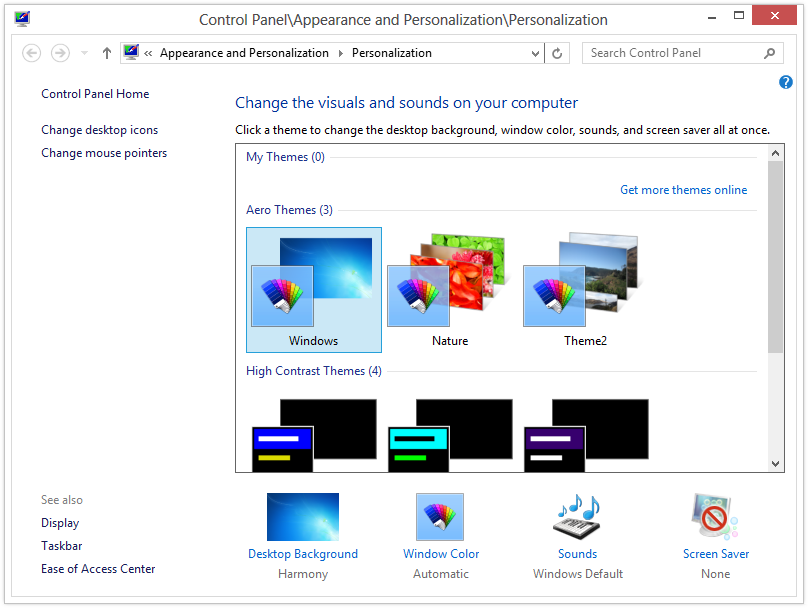Screen dimensions: 808x608
Task: Go up one level with Up arrow
Action: (x=107, y=53)
